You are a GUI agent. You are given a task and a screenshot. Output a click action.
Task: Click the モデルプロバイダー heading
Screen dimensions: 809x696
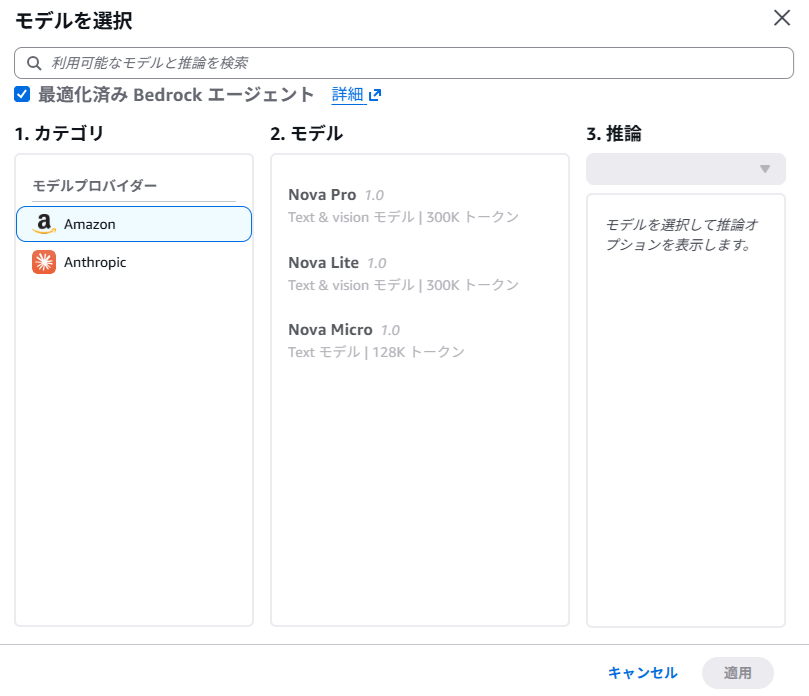(x=94, y=185)
